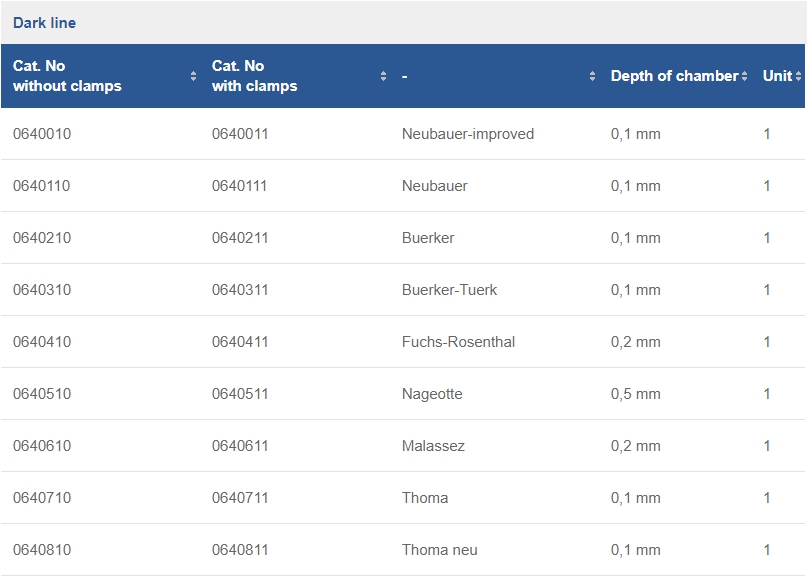Click catalog number 0640710
The width and height of the screenshot is (807, 576).
tap(42, 498)
